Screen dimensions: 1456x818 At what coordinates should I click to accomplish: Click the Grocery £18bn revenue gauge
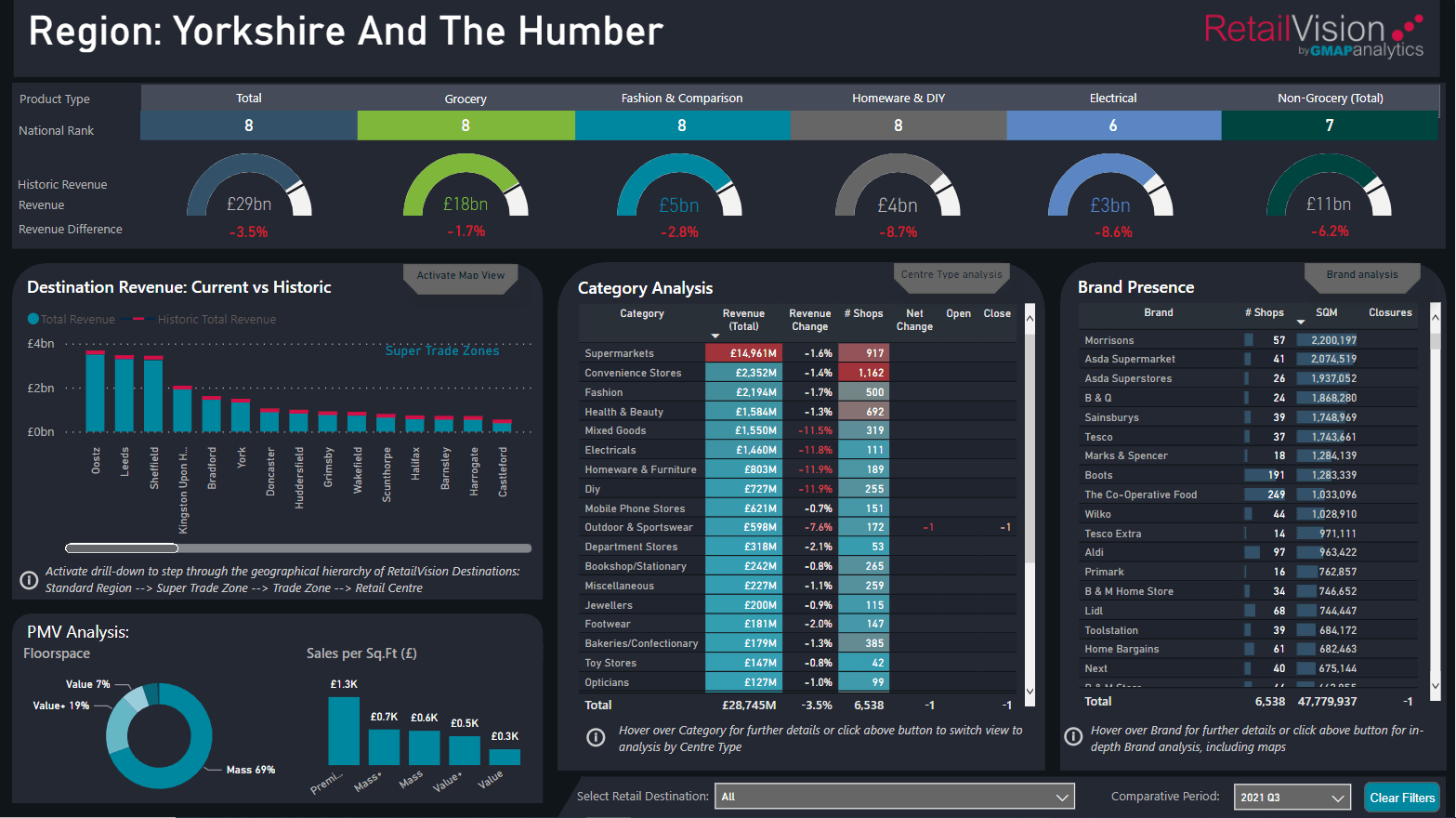click(466, 186)
